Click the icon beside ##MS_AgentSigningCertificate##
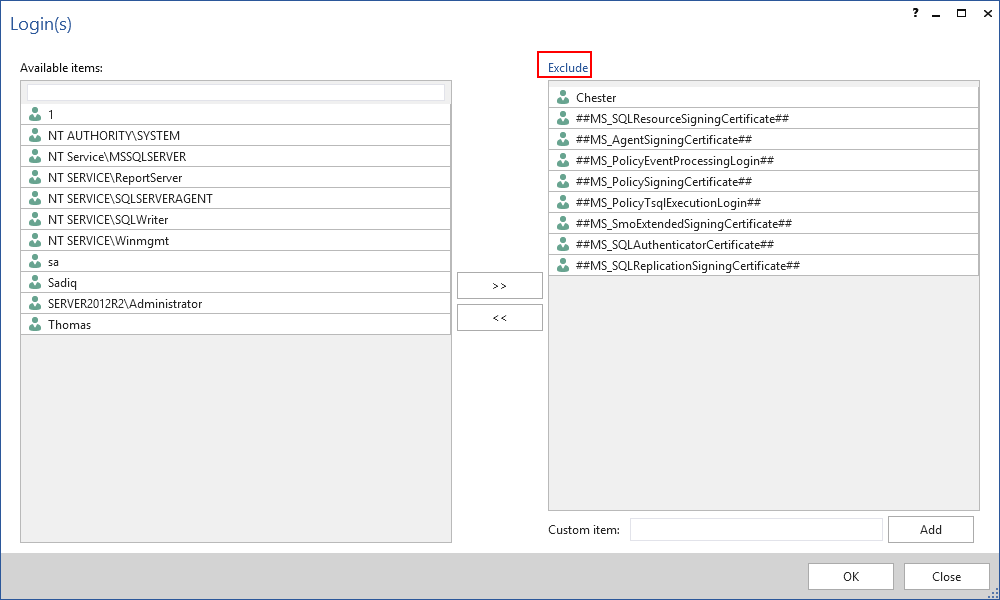The height and width of the screenshot is (600, 1000). (562, 139)
